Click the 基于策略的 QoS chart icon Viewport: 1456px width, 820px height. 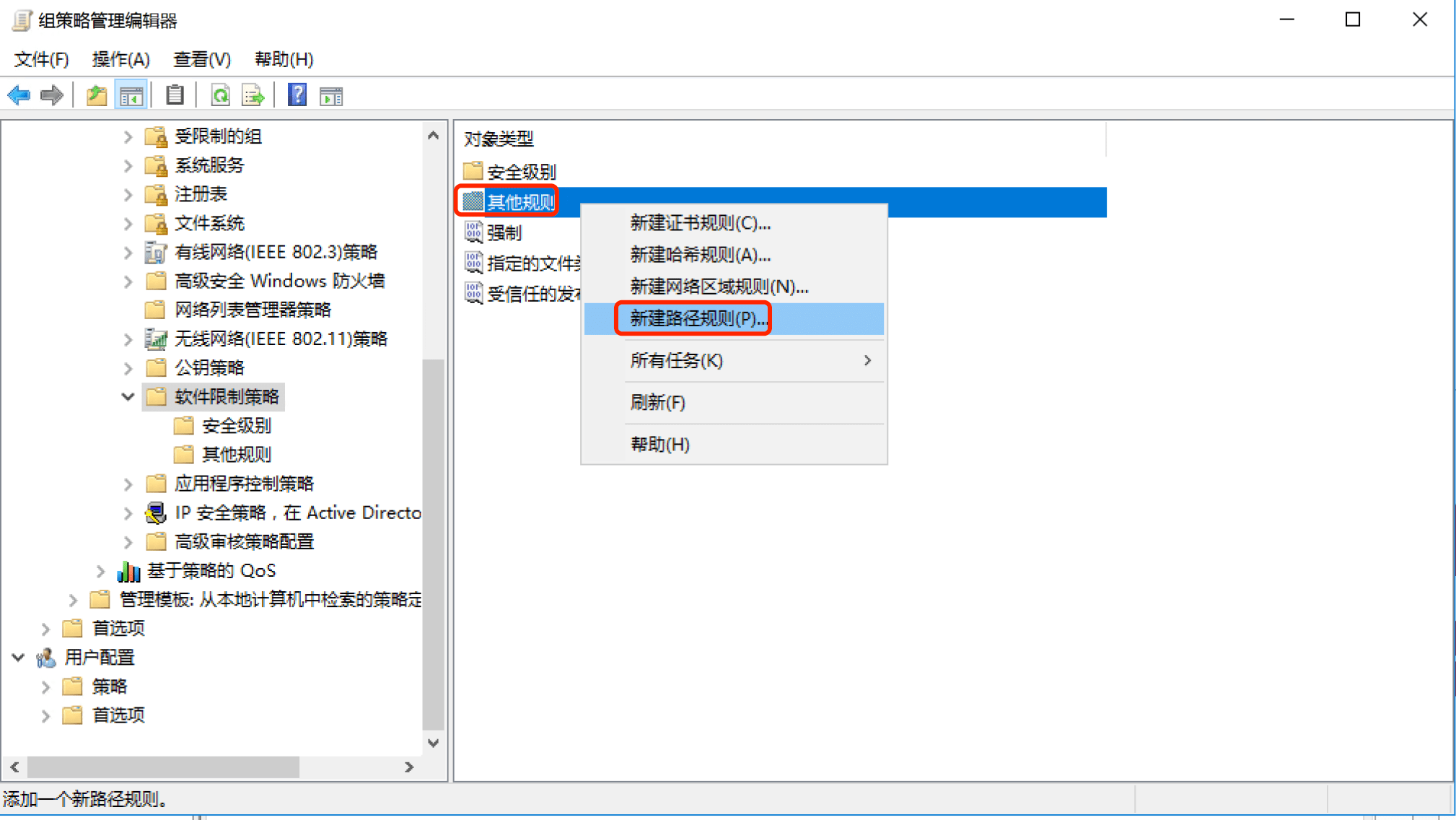pyautogui.click(x=128, y=571)
